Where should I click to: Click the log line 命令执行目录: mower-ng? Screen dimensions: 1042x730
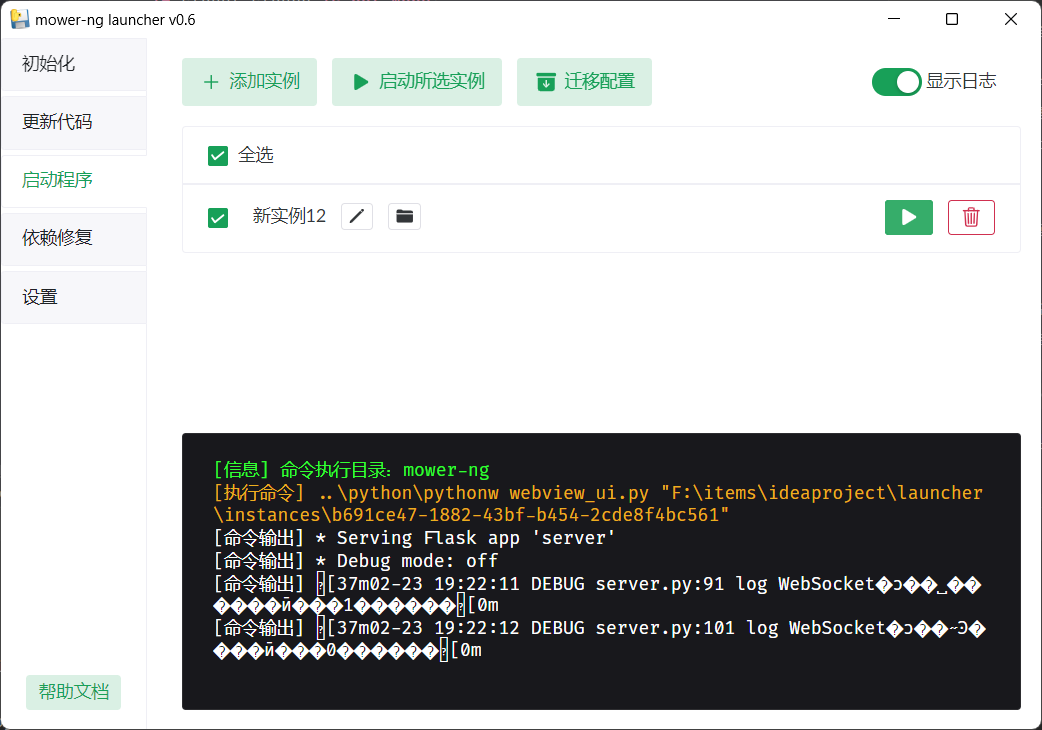pyautogui.click(x=351, y=470)
